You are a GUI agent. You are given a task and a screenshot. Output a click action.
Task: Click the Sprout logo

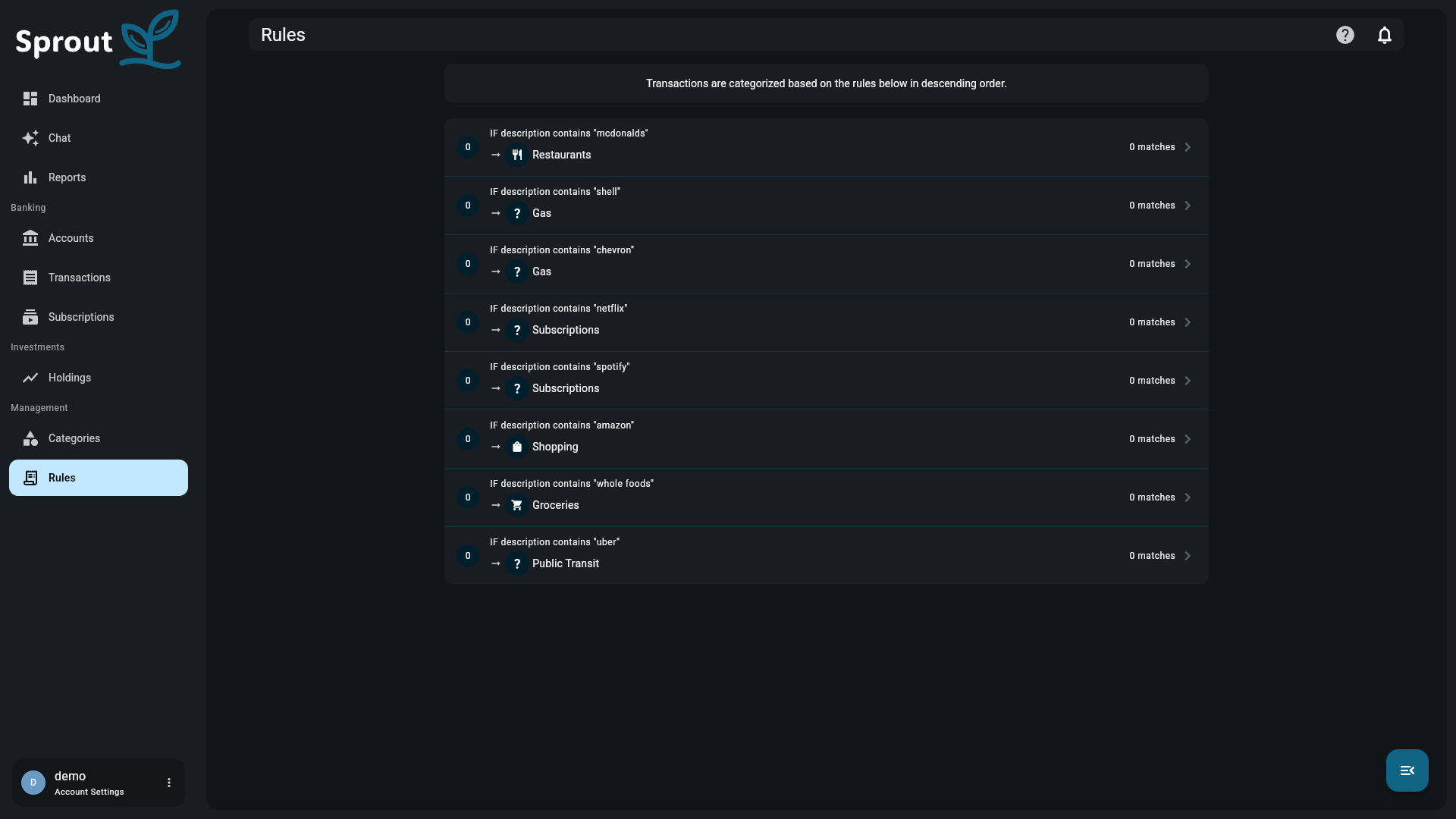(x=98, y=39)
